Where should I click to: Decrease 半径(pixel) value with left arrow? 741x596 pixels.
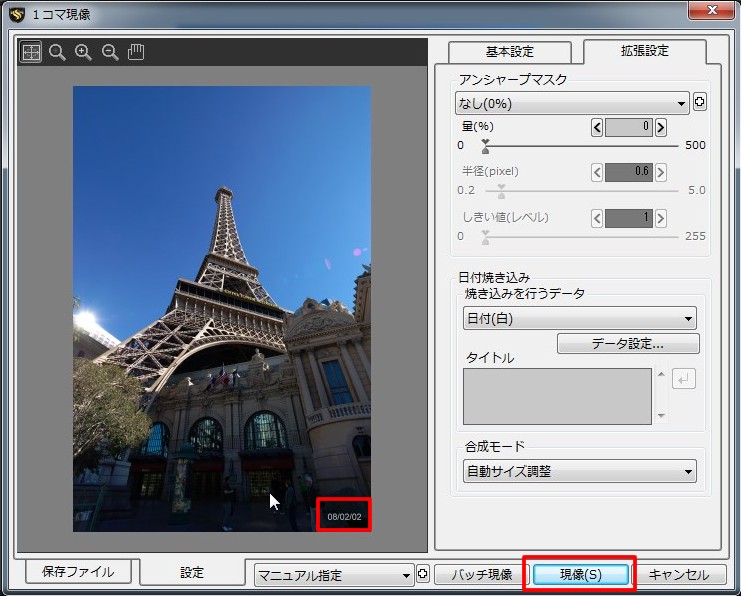point(597,173)
